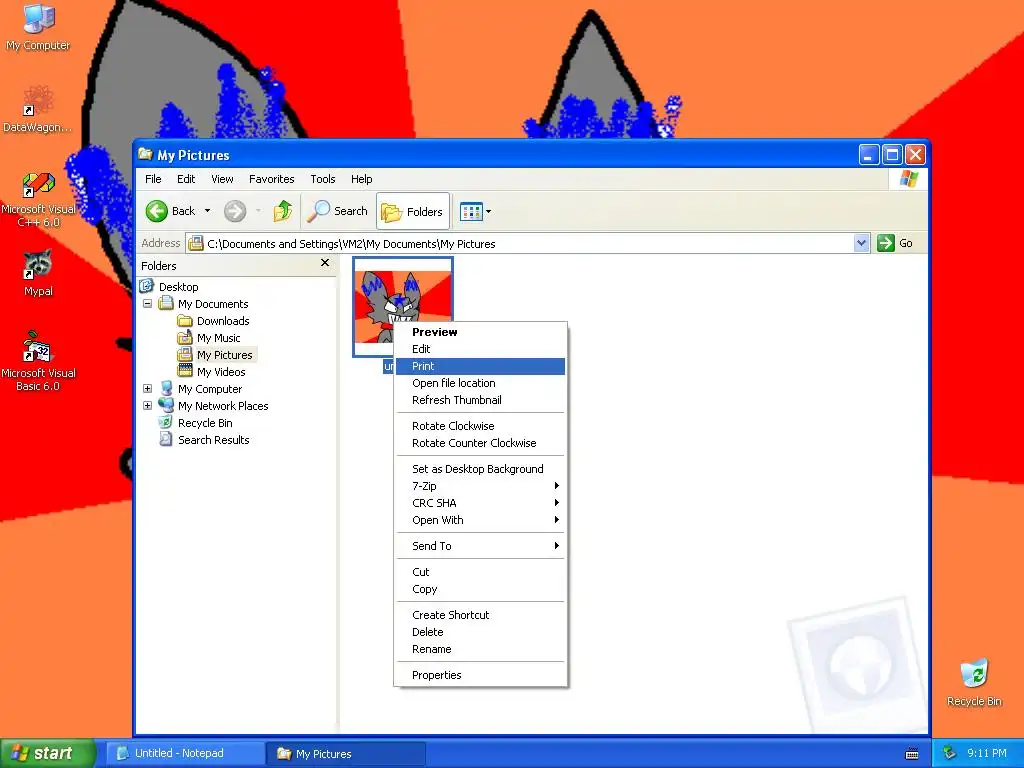The height and width of the screenshot is (768, 1024).
Task: Click My Pictures taskbar button
Action: coord(346,754)
